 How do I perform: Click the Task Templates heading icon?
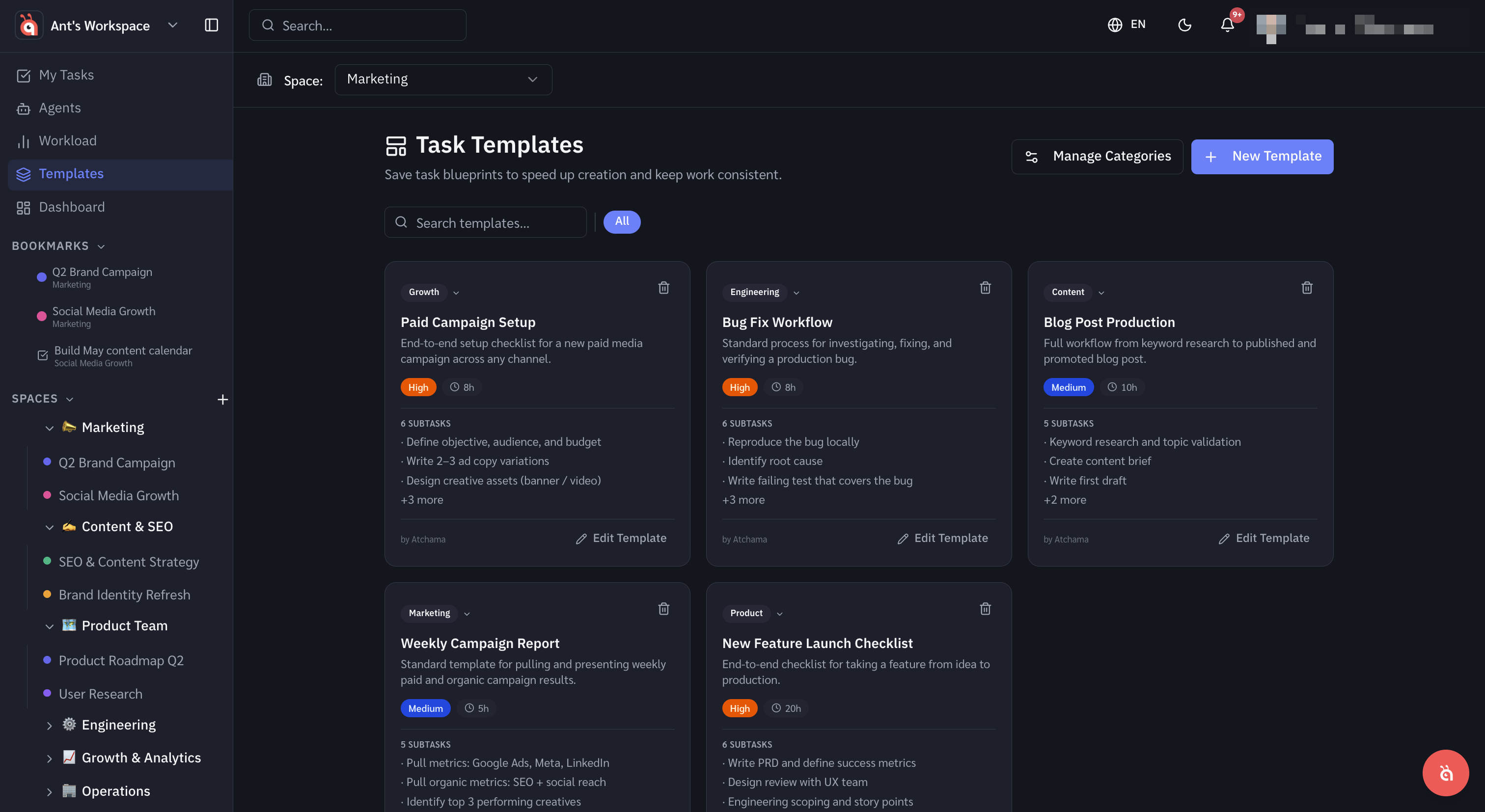click(396, 146)
